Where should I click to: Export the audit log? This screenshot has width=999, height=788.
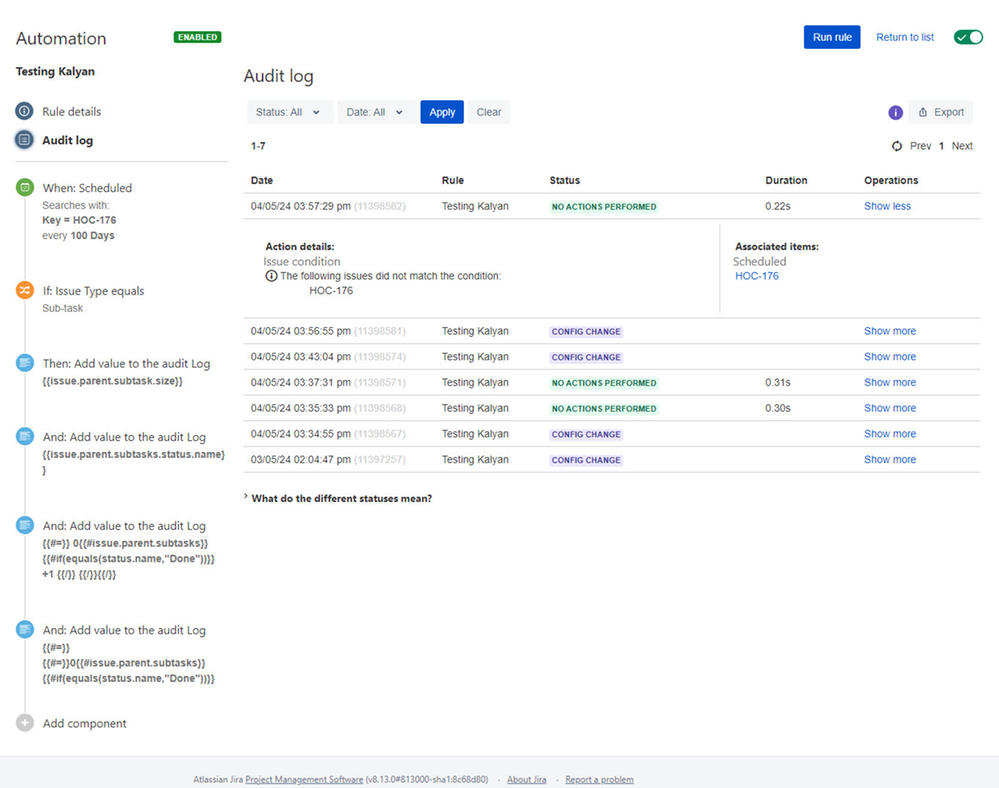(941, 112)
